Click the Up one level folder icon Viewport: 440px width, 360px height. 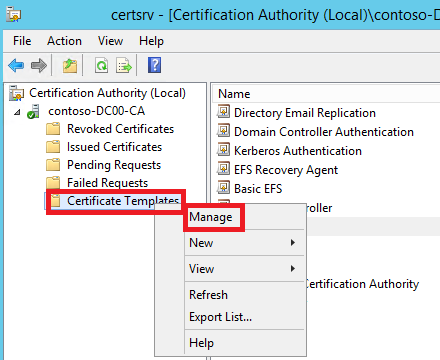[x=70, y=65]
